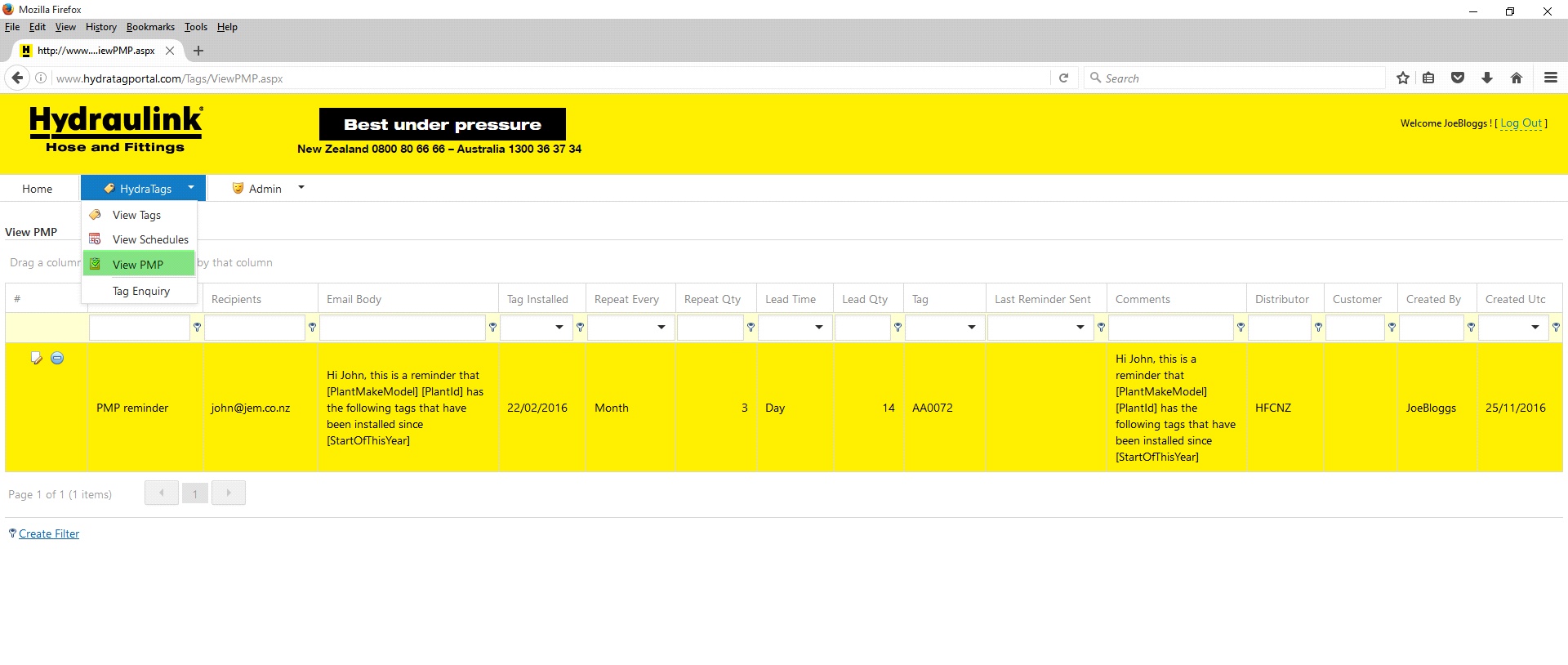Open the filter menu icon for the Email Body column
This screenshot has width=1568, height=665.
click(492, 327)
